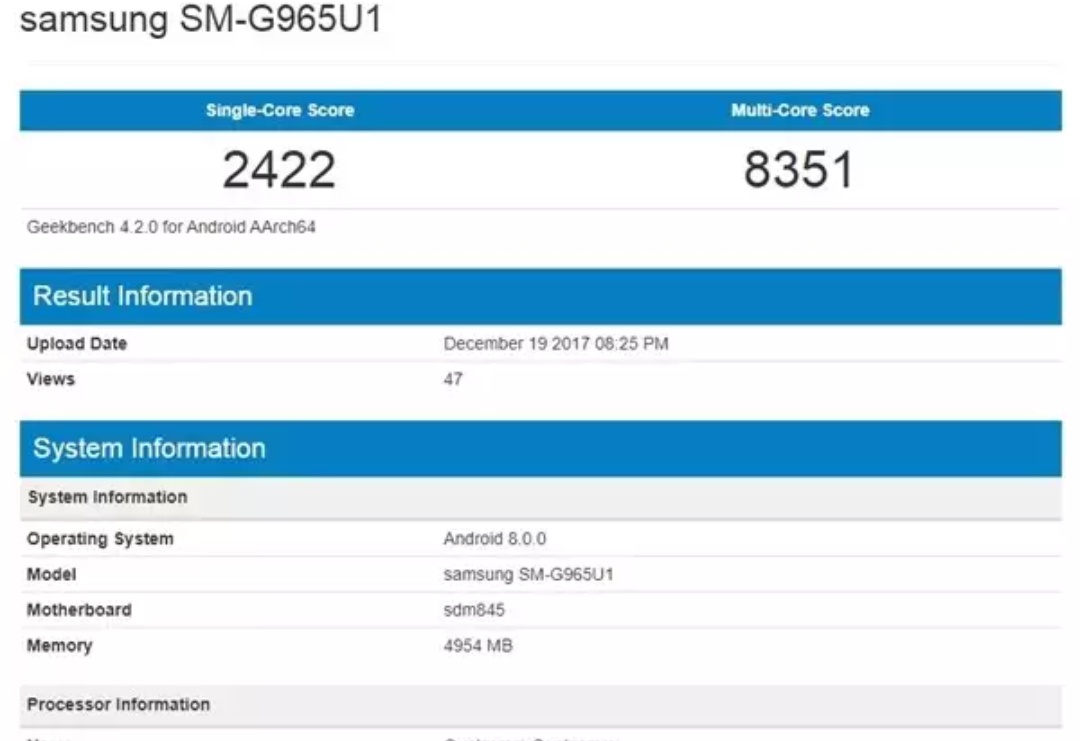Select the 'Memory' row label

59,646
